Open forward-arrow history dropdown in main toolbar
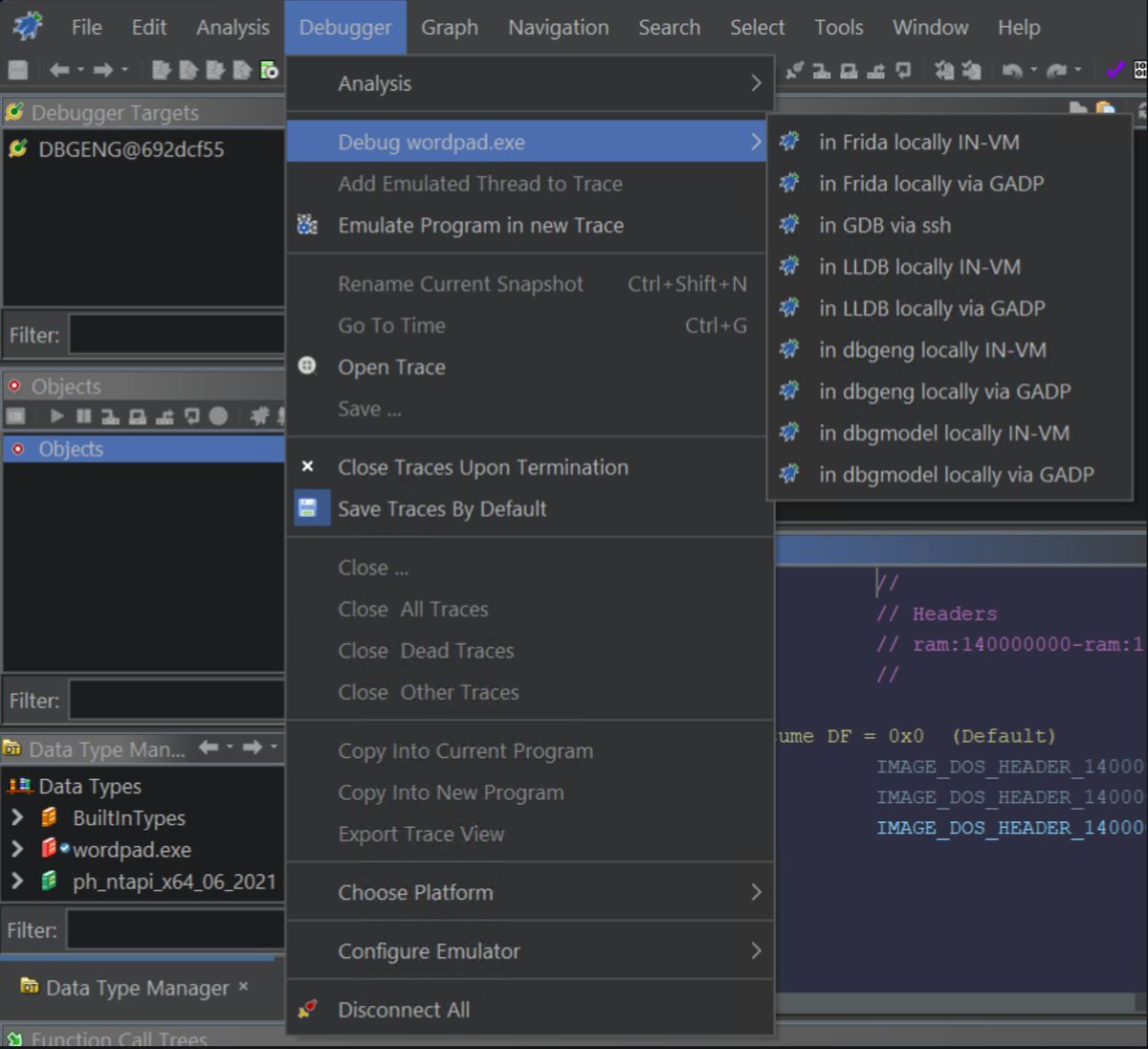Screen dimensions: 1148x1049 coord(124,70)
